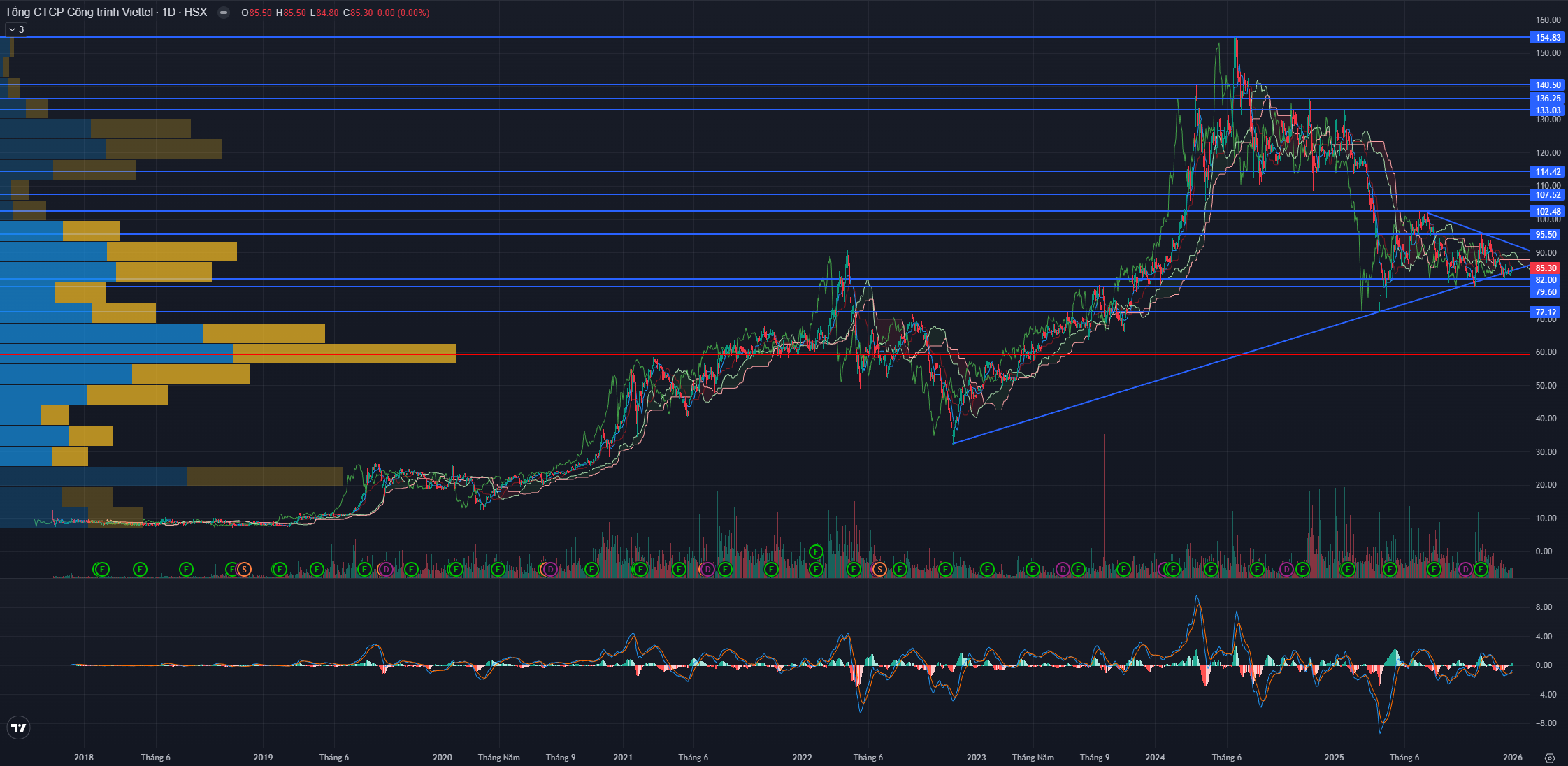Click the longest yellow volume profile bar
The height and width of the screenshot is (766, 1568).
pos(345,348)
